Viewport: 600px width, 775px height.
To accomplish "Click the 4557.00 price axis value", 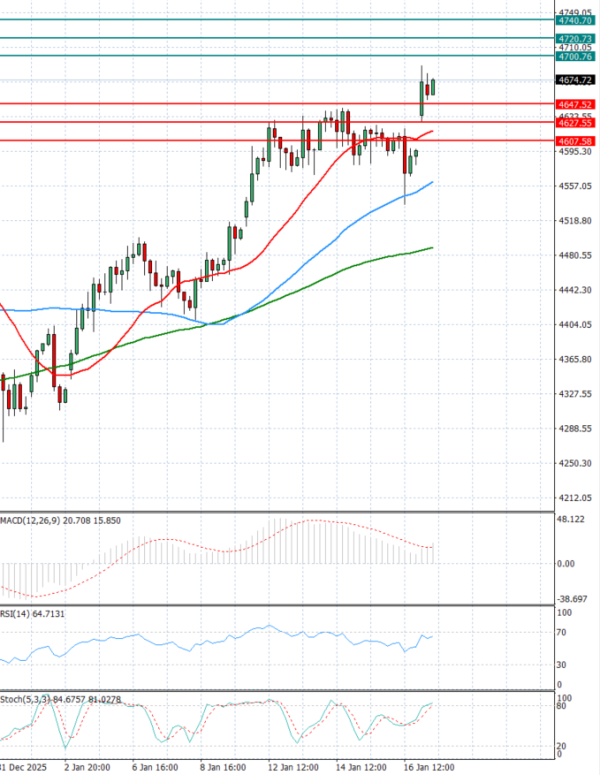I will 576,186.
